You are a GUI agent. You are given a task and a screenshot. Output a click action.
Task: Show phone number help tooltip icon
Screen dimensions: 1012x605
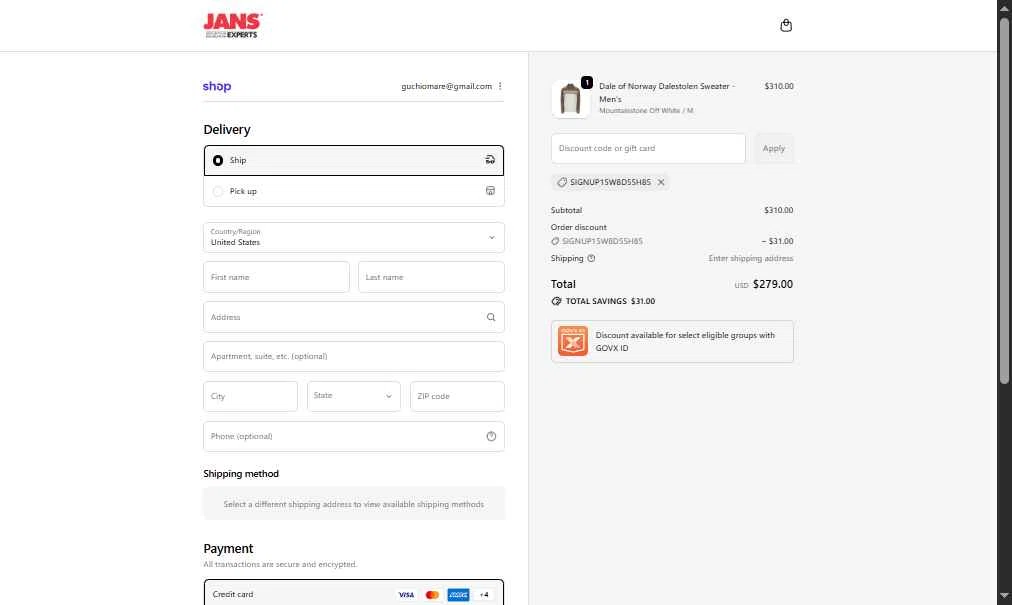(x=491, y=436)
